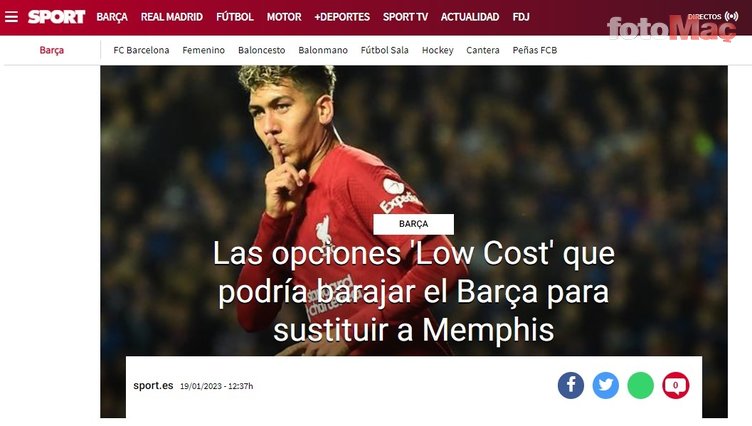Go to FÚTBOL section
The image size is (752, 426).
(x=235, y=17)
